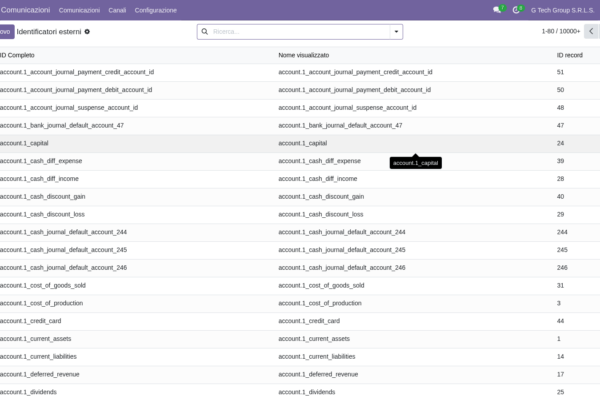The image size is (600, 400).
Task: Open row account.1_cash_discount_loss in ID Completo column
Action: point(42,214)
